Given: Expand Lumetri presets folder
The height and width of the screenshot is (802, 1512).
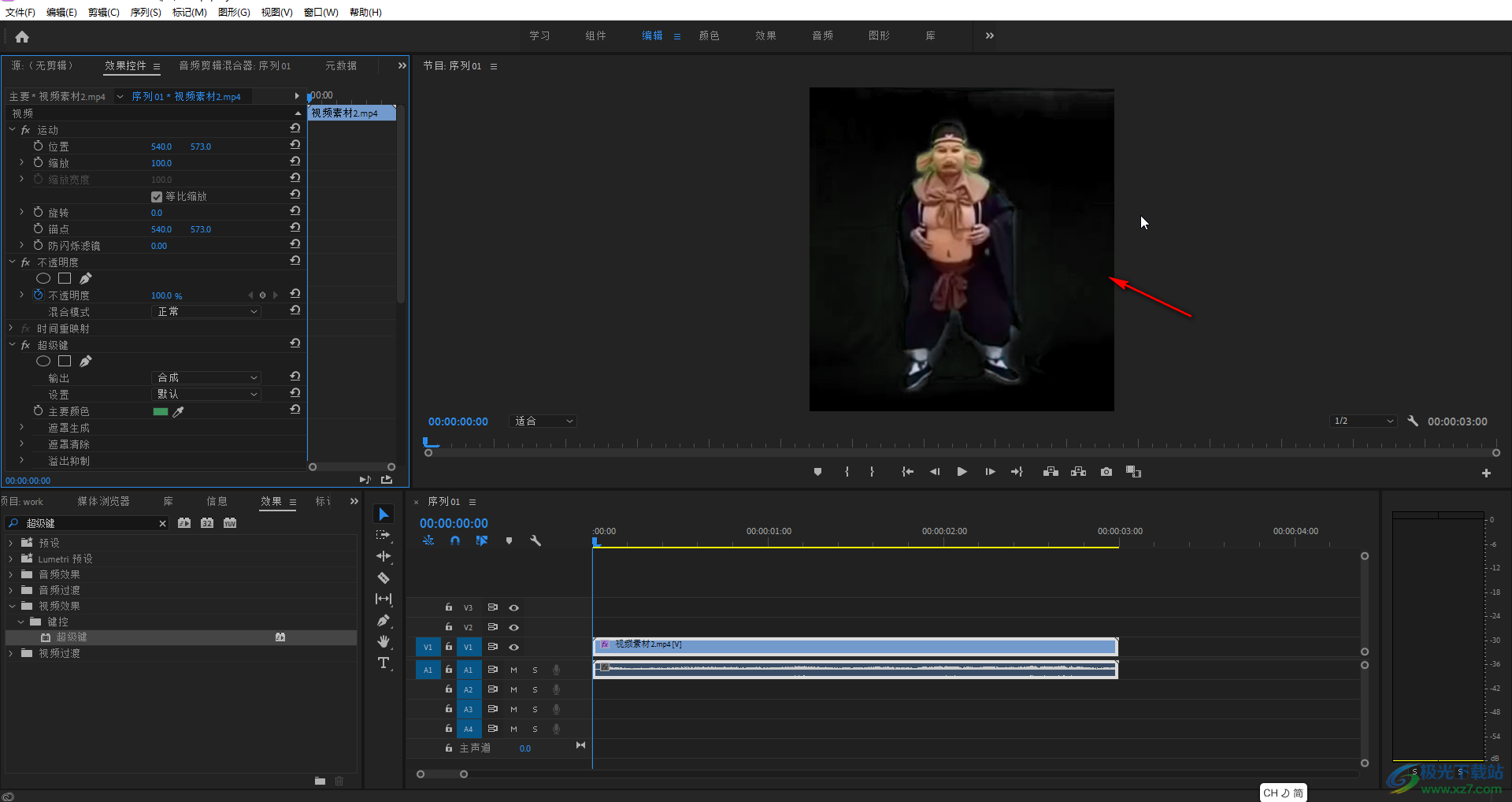Looking at the screenshot, I should pos(11,559).
